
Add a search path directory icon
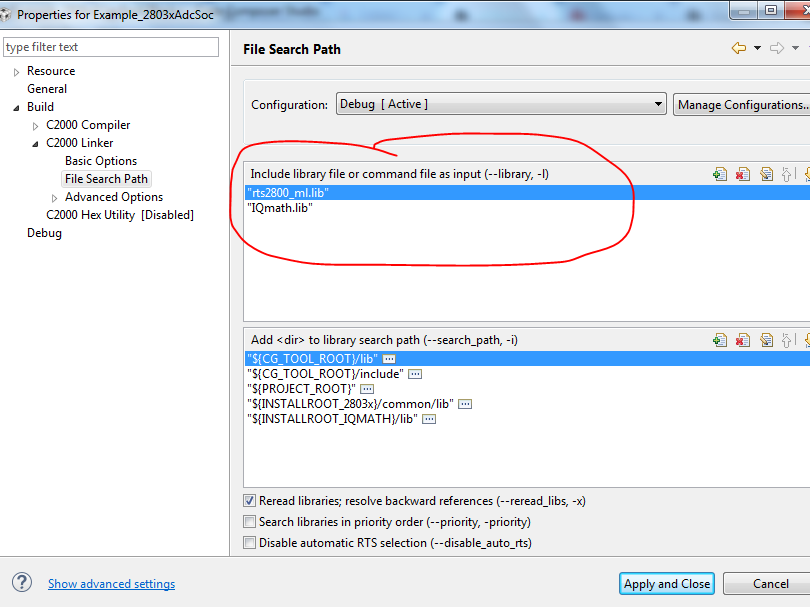(x=720, y=340)
